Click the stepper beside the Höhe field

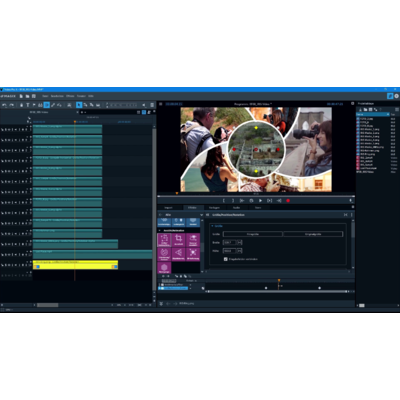(x=239, y=251)
